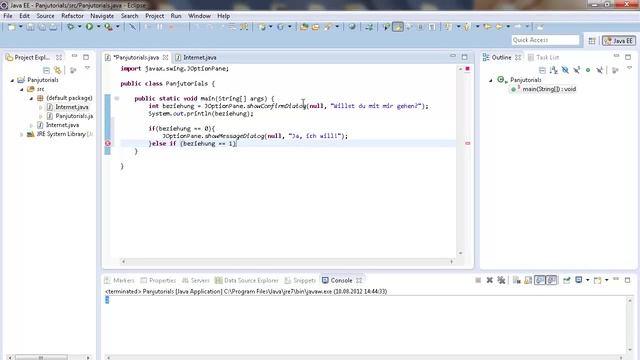Click the Print toolbar icon
The width and height of the screenshot is (640, 360).
click(x=53, y=27)
